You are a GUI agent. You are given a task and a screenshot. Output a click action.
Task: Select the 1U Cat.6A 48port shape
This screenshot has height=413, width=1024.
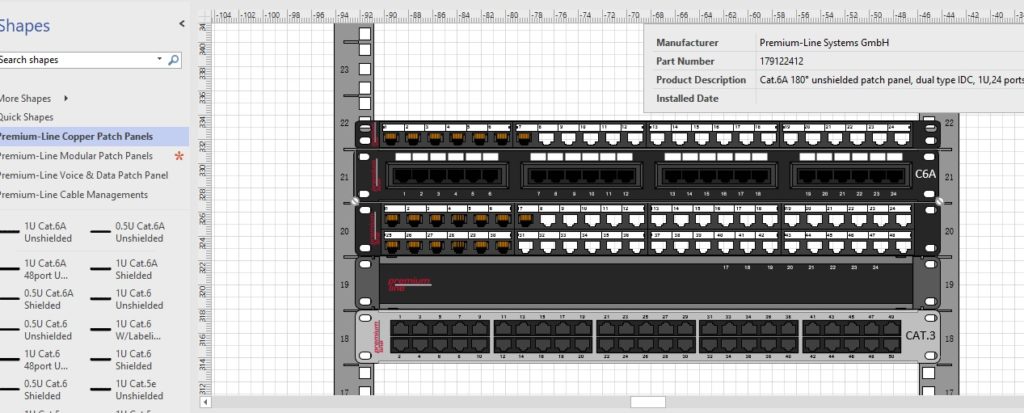coord(37,269)
